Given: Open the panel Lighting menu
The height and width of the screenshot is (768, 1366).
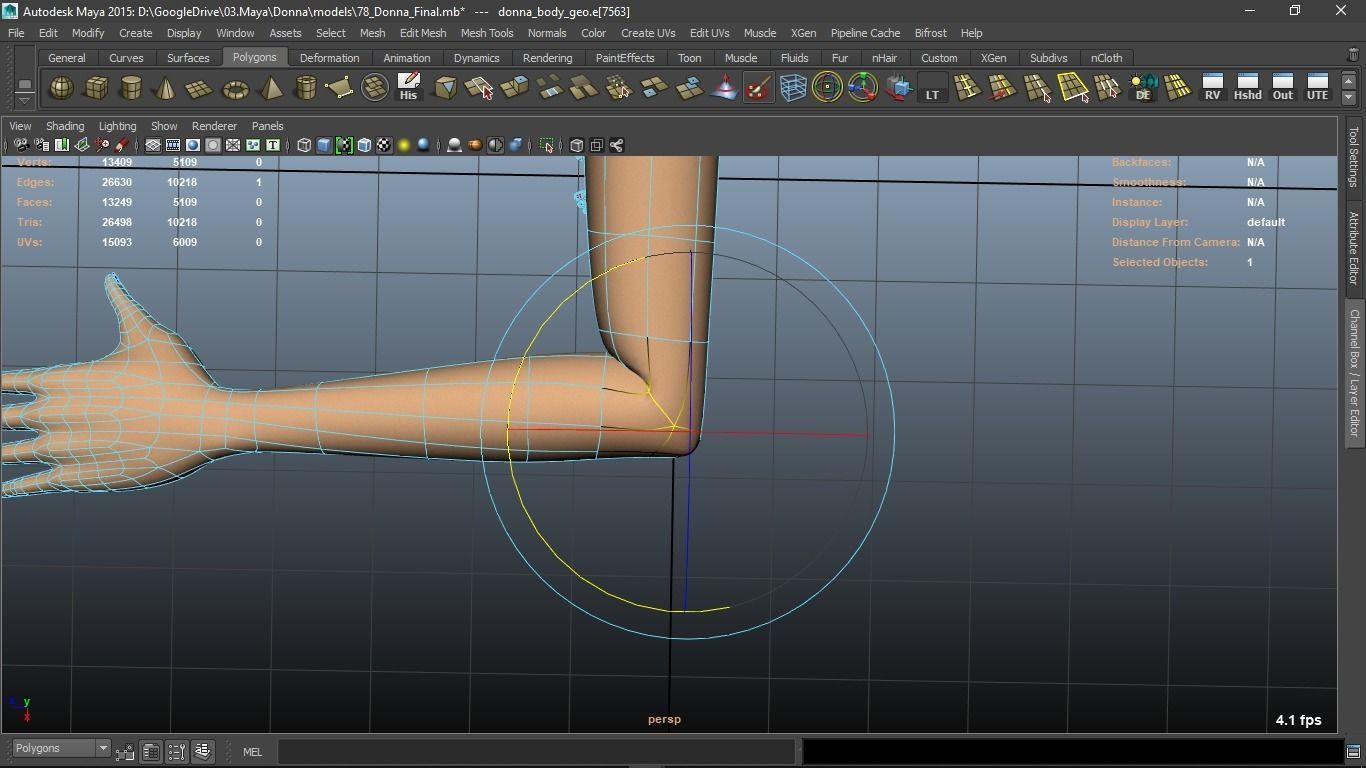Looking at the screenshot, I should [117, 126].
